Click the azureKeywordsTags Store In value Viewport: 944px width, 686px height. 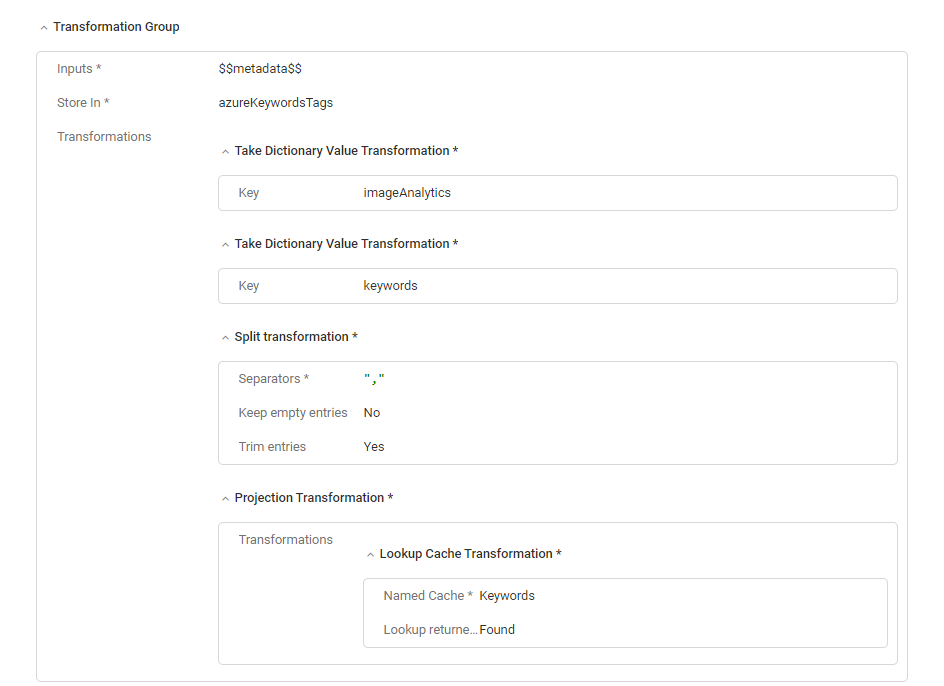[276, 103]
